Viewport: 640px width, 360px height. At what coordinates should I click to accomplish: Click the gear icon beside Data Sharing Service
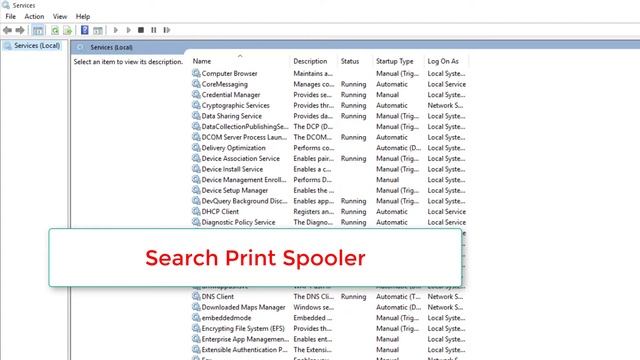(x=196, y=116)
